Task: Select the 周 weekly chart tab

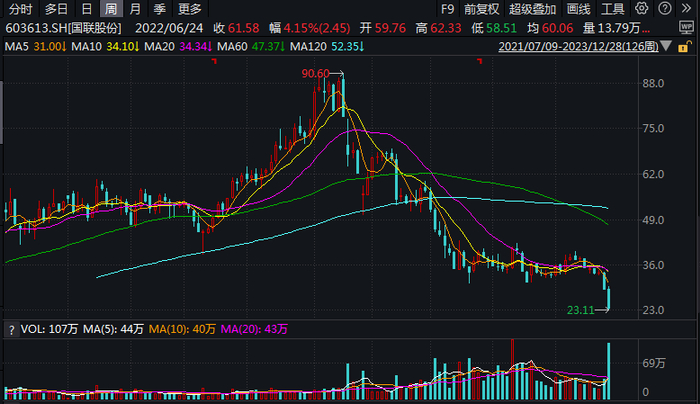Action: point(111,9)
